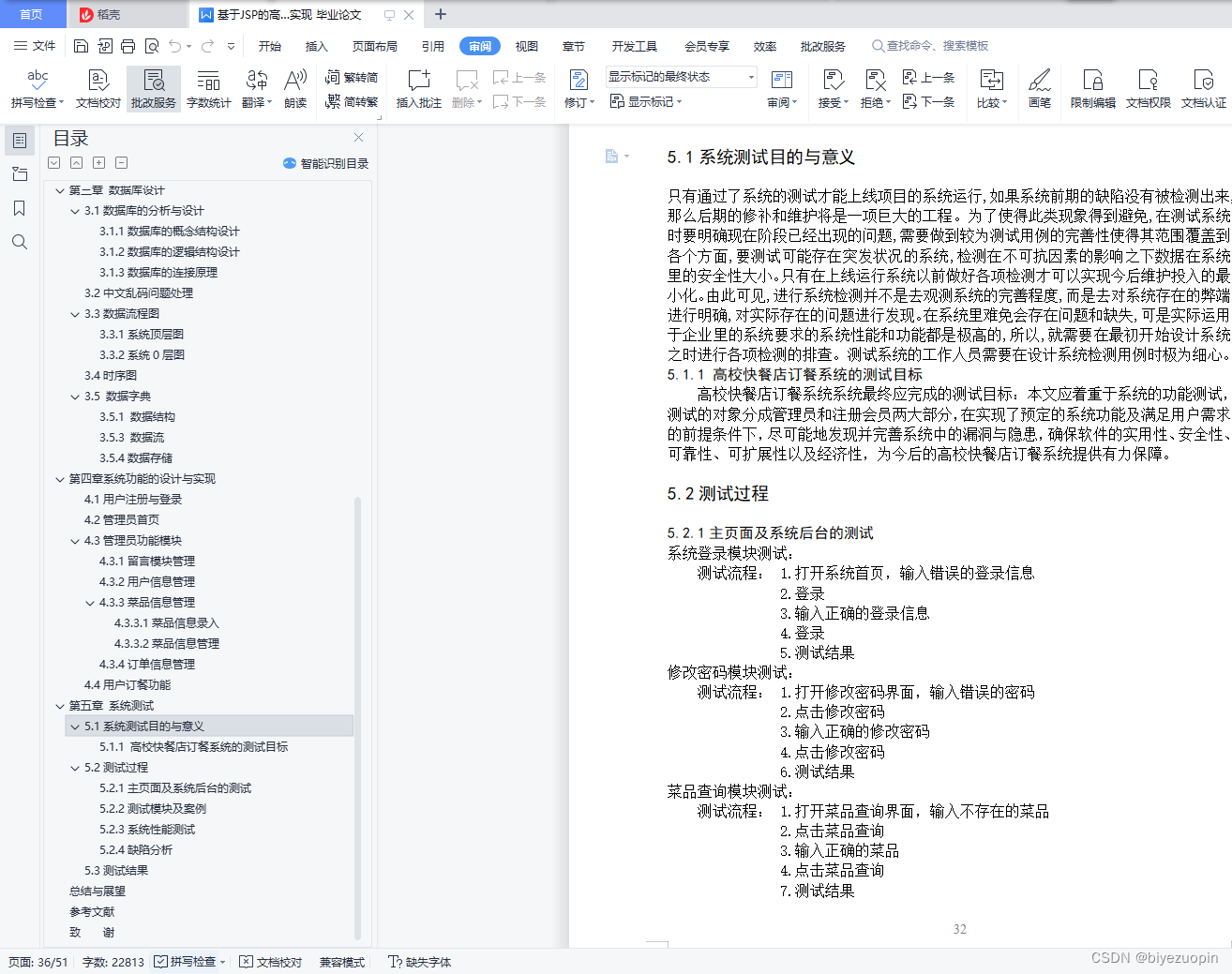
Task: Open document certification (文档认证)
Action: click(1204, 88)
